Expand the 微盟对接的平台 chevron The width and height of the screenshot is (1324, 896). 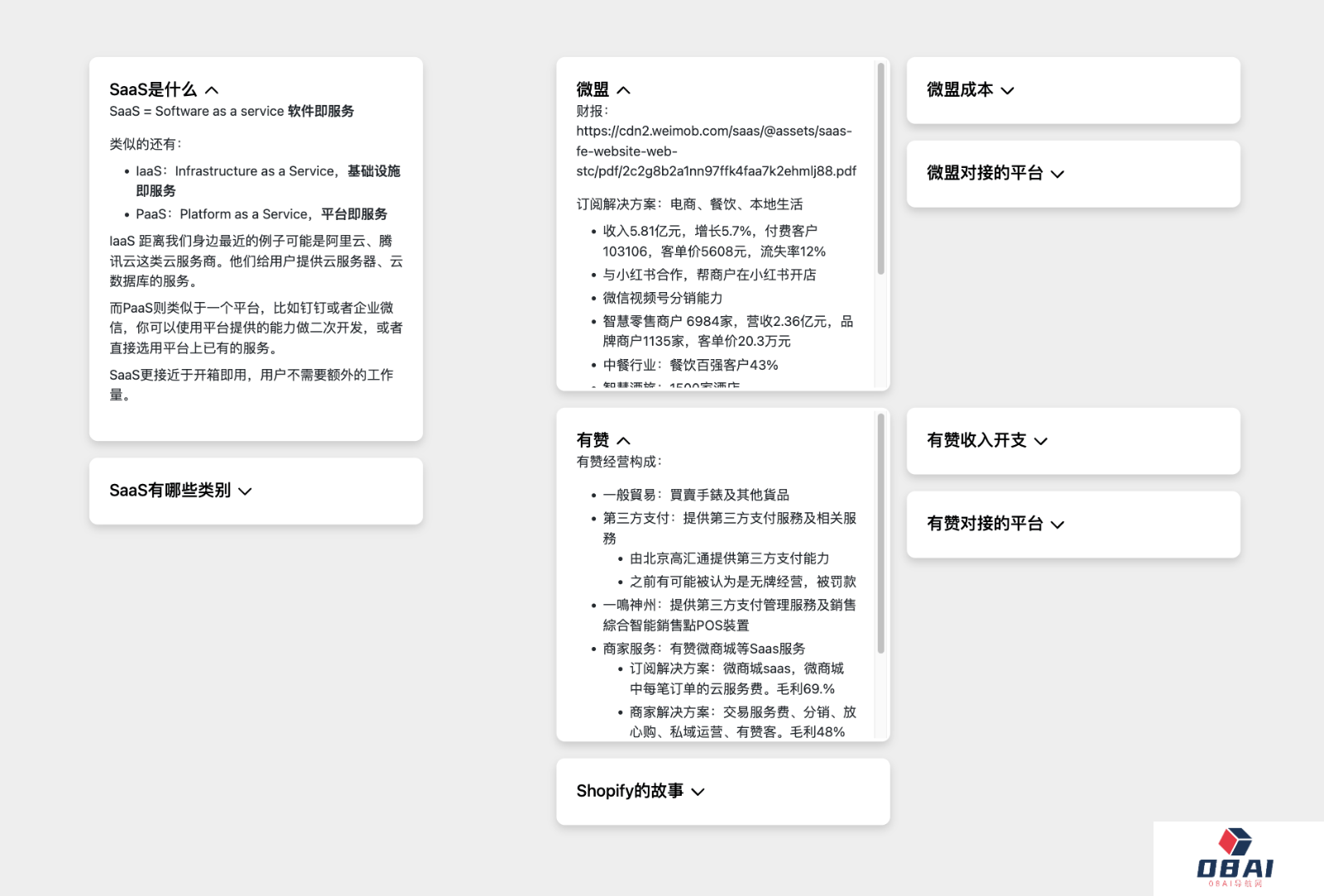(1058, 174)
